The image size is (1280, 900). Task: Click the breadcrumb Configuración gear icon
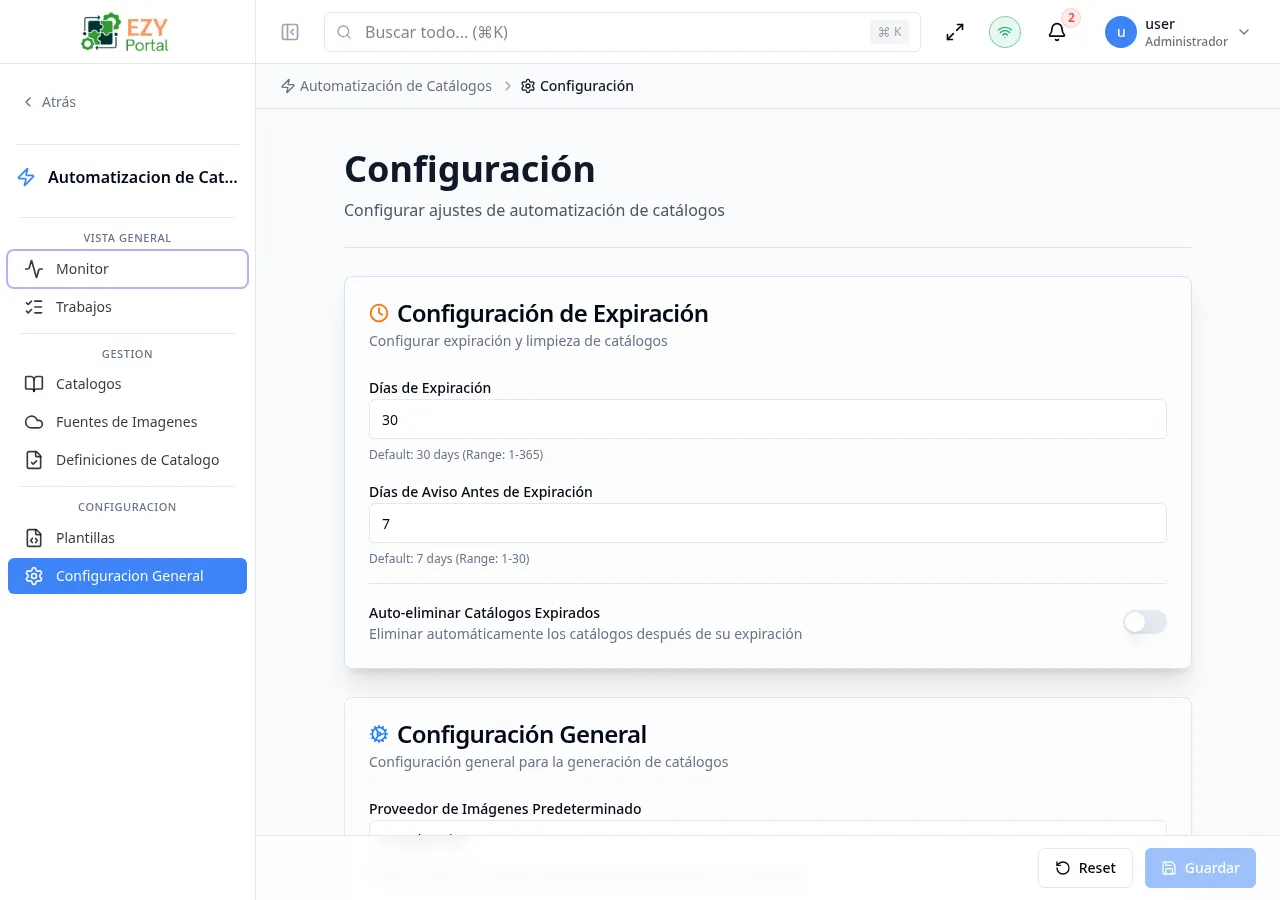(x=528, y=86)
